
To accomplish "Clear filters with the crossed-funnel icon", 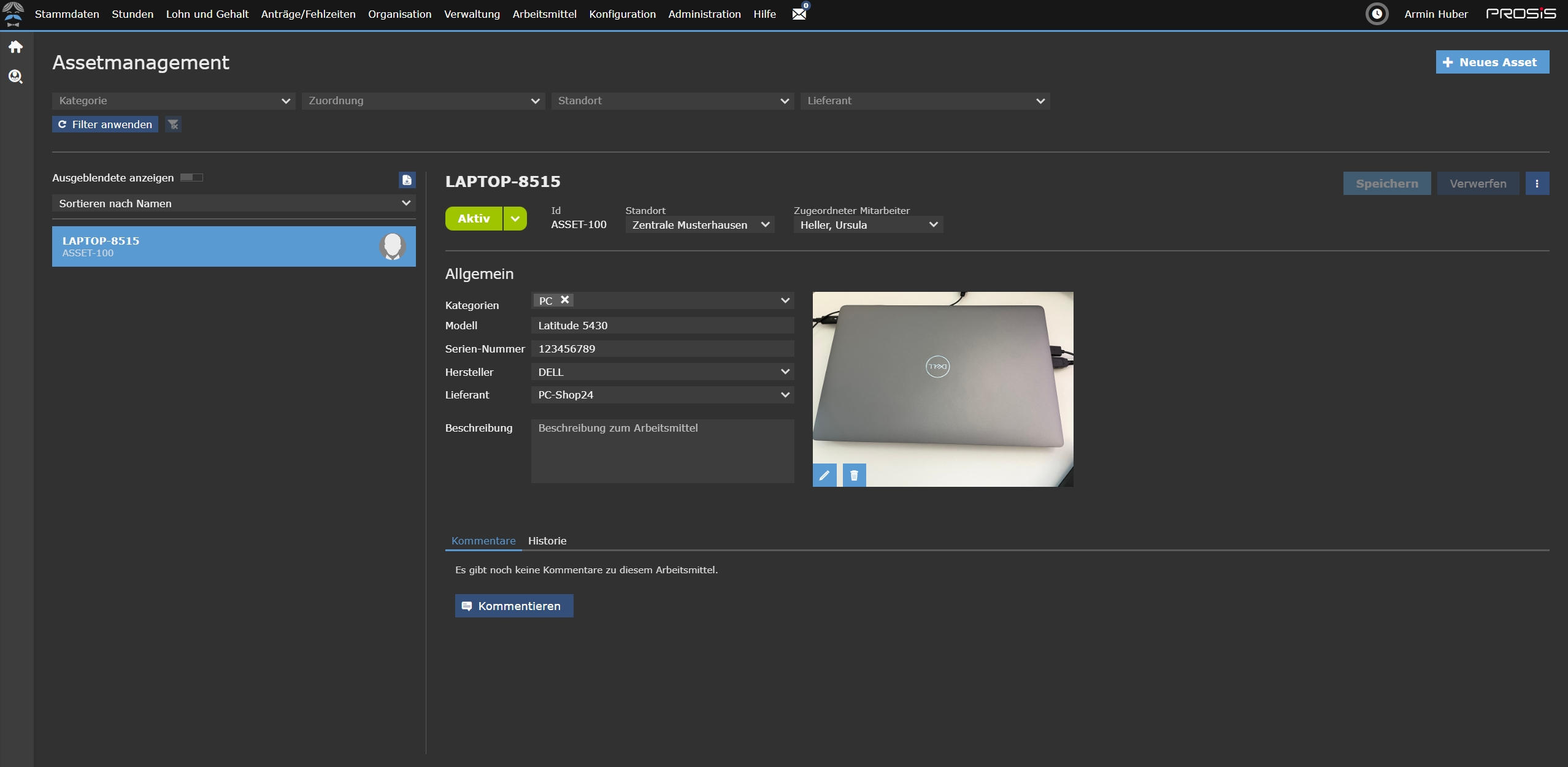I will click(x=174, y=124).
